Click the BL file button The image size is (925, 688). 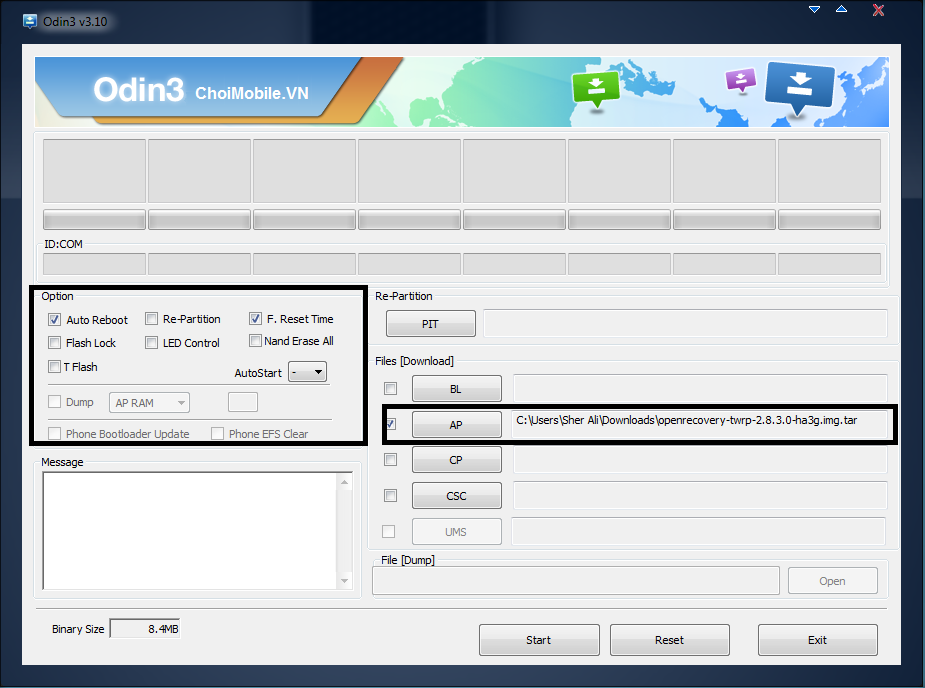457,388
